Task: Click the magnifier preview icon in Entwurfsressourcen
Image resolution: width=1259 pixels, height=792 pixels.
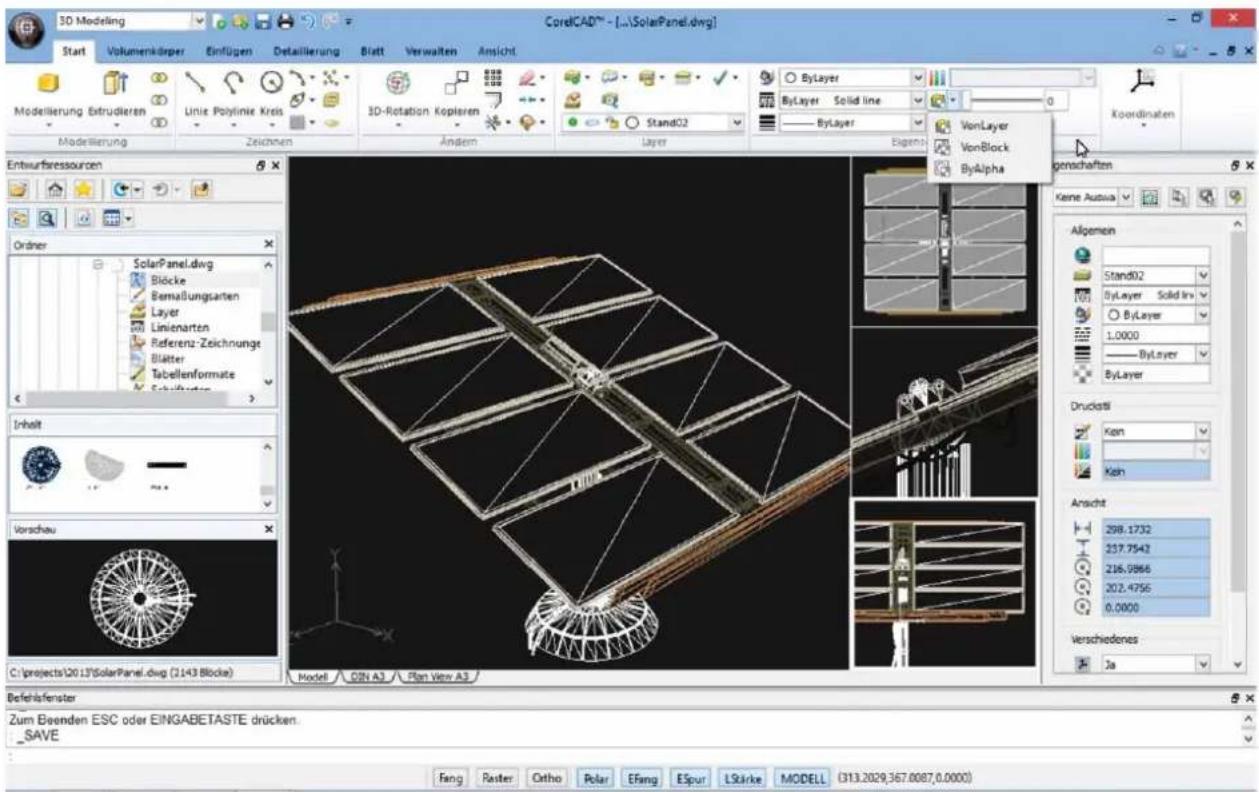Action: pyautogui.click(x=47, y=216)
